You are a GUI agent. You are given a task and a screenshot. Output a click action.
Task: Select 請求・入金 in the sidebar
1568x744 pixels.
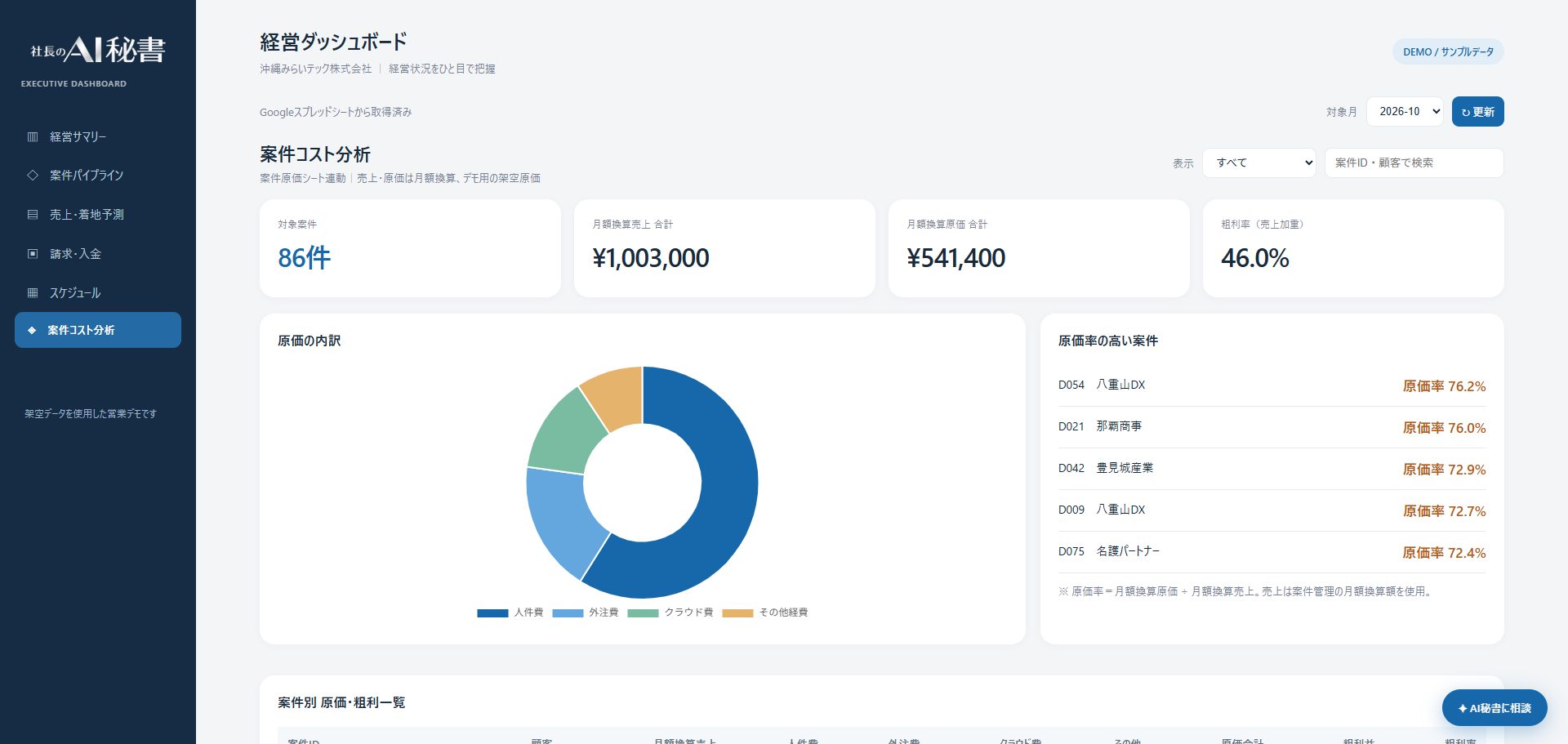coord(98,253)
